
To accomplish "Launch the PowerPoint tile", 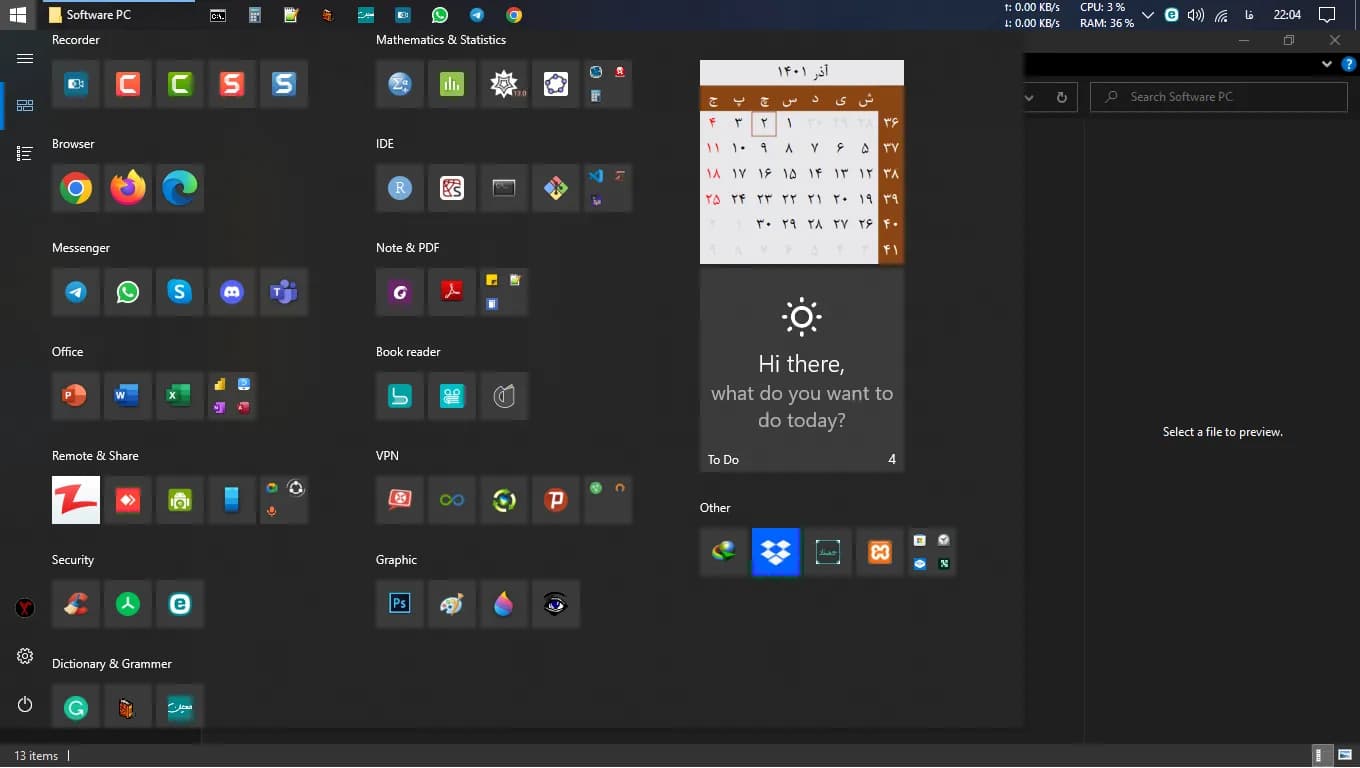I will coord(76,396).
